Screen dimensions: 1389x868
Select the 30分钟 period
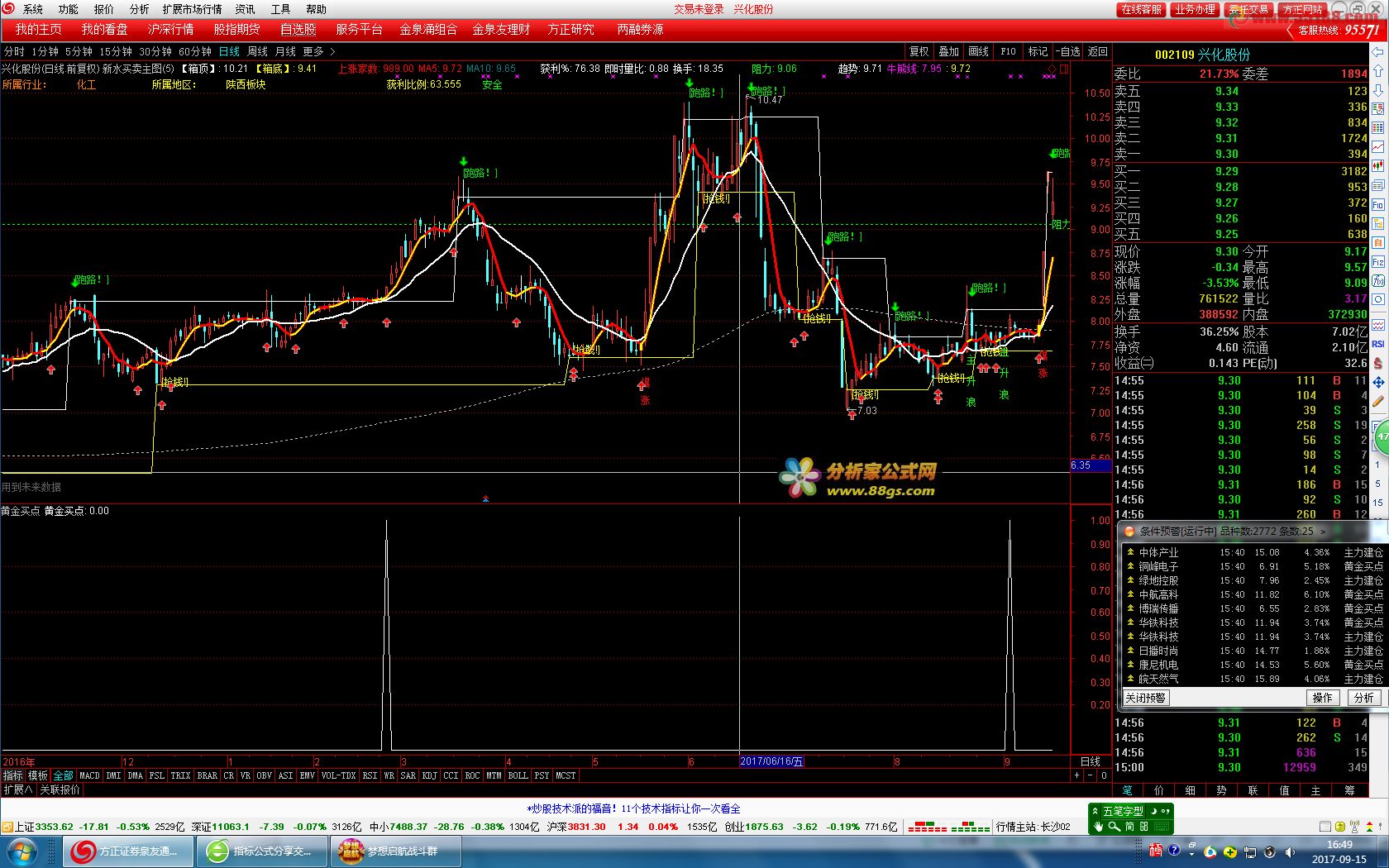(x=155, y=51)
